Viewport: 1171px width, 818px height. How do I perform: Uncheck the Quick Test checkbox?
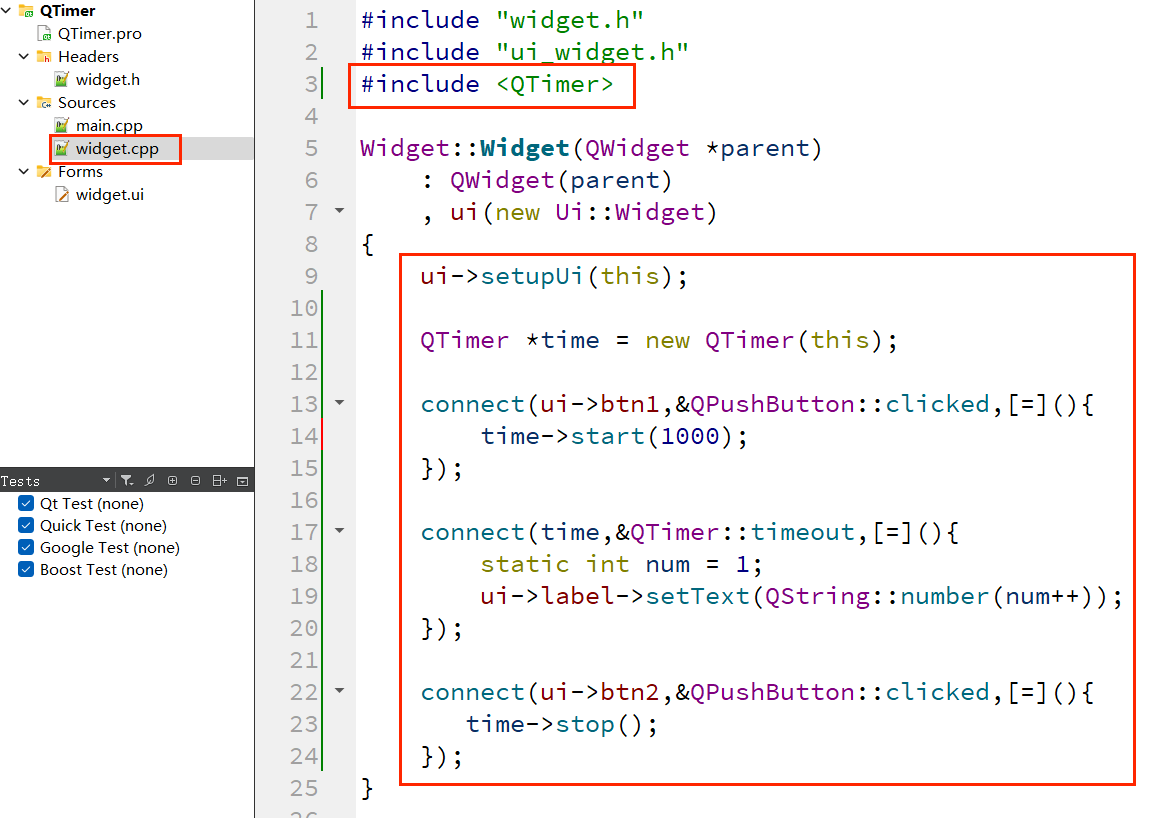pos(26,525)
